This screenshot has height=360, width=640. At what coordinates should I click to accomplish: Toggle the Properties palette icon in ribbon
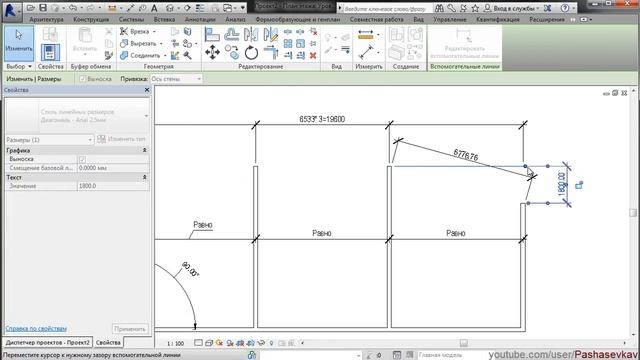tap(50, 53)
